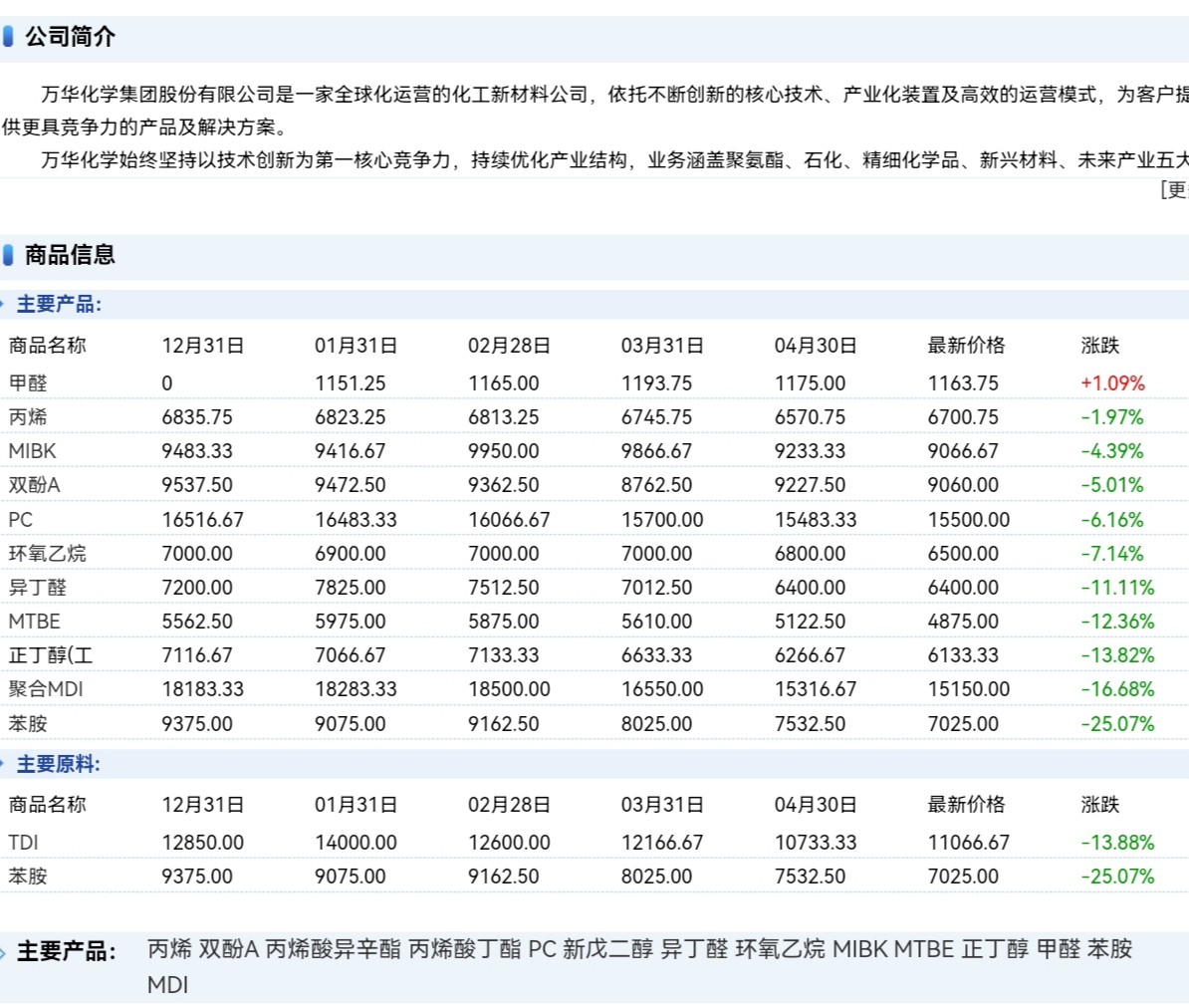Click the -13.88% change for TDI

tap(1117, 844)
